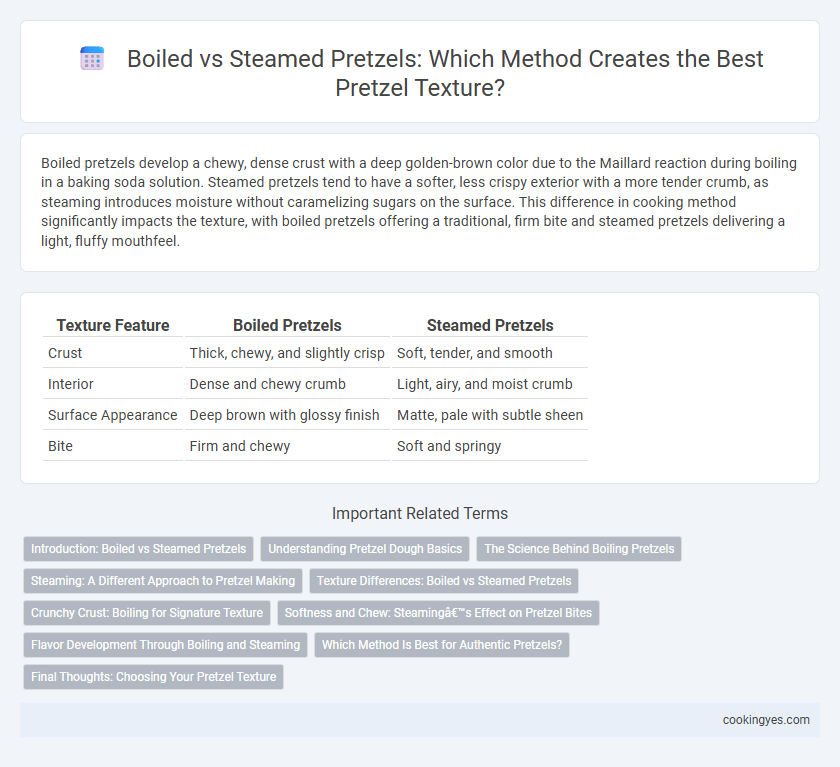
Task: Click the Important Related Terms heading
Action: click(x=420, y=514)
